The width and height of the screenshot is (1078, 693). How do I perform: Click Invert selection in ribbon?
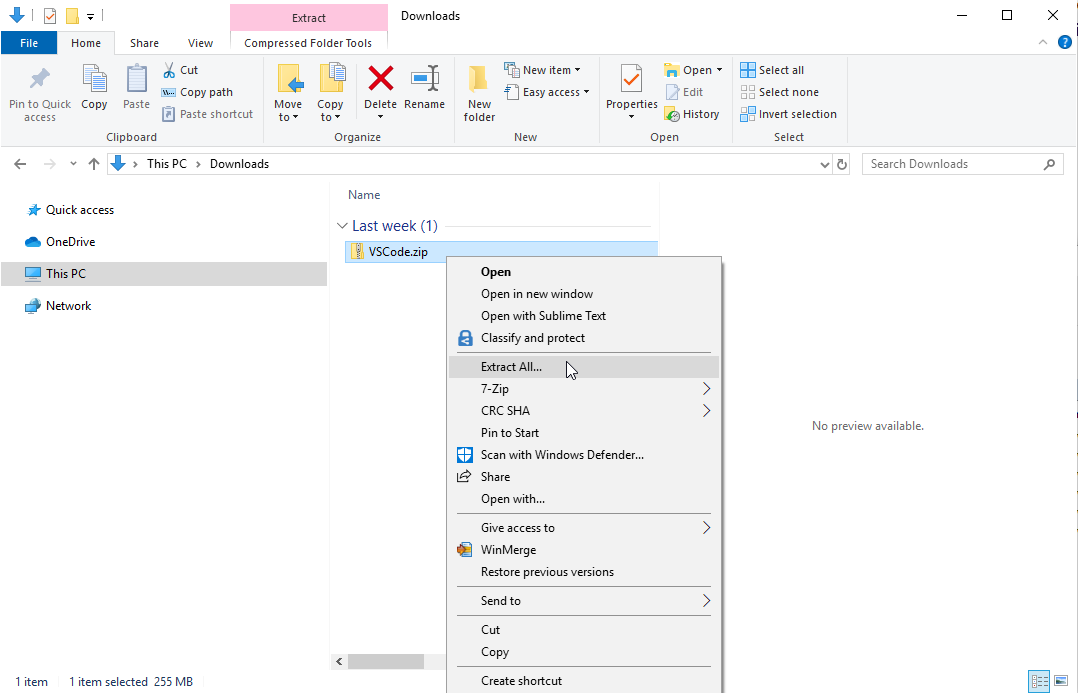click(788, 114)
